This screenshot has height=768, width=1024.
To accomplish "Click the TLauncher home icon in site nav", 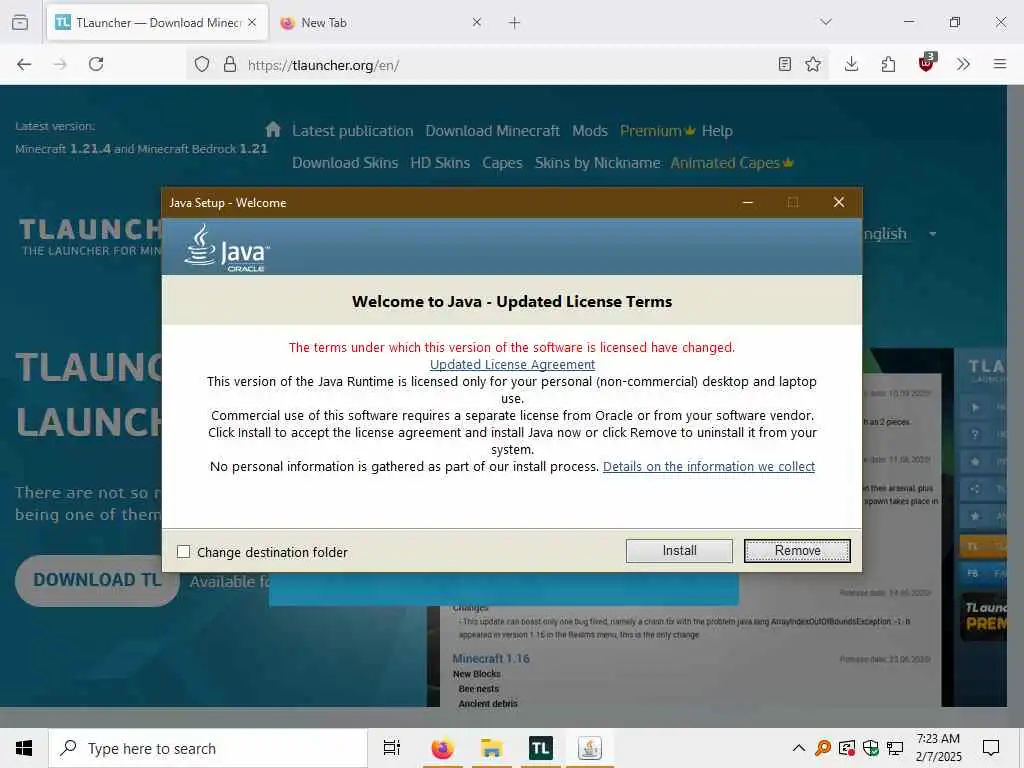I will (273, 129).
